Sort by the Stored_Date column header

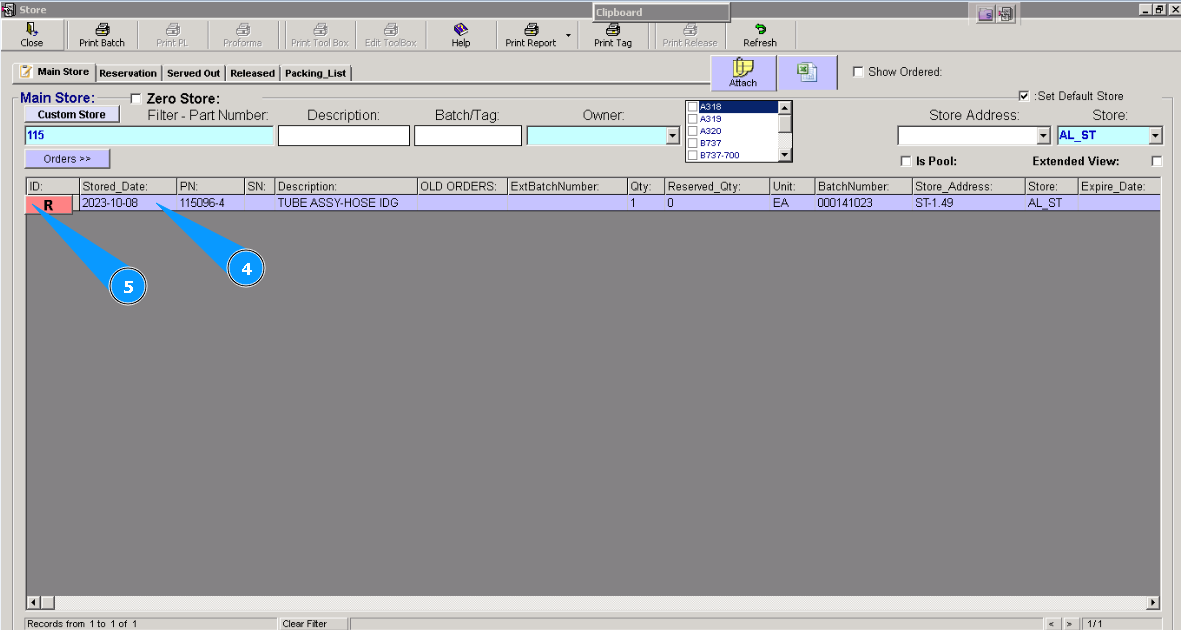click(x=128, y=186)
